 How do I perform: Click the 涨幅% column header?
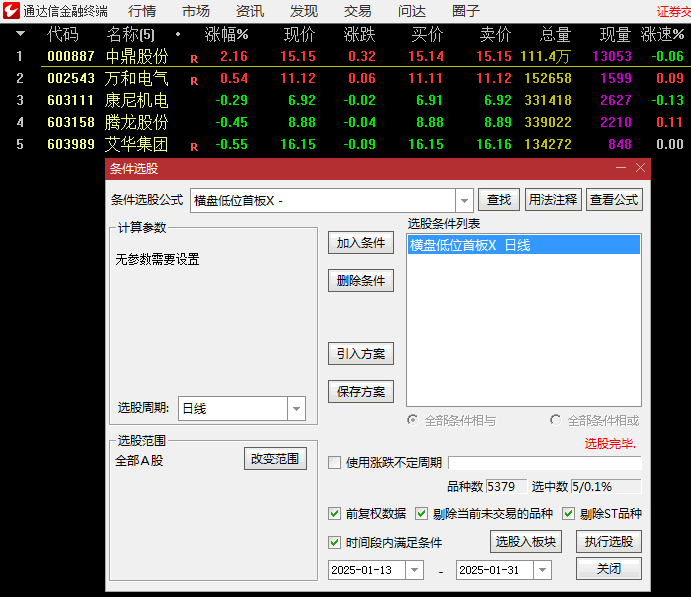tap(227, 34)
